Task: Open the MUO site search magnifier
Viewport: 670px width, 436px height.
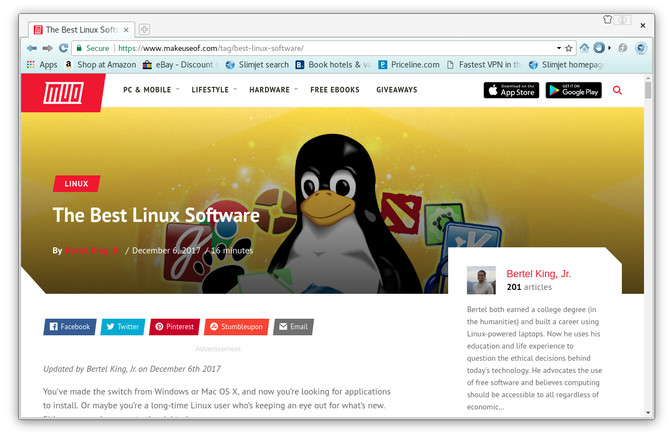Action: [617, 90]
